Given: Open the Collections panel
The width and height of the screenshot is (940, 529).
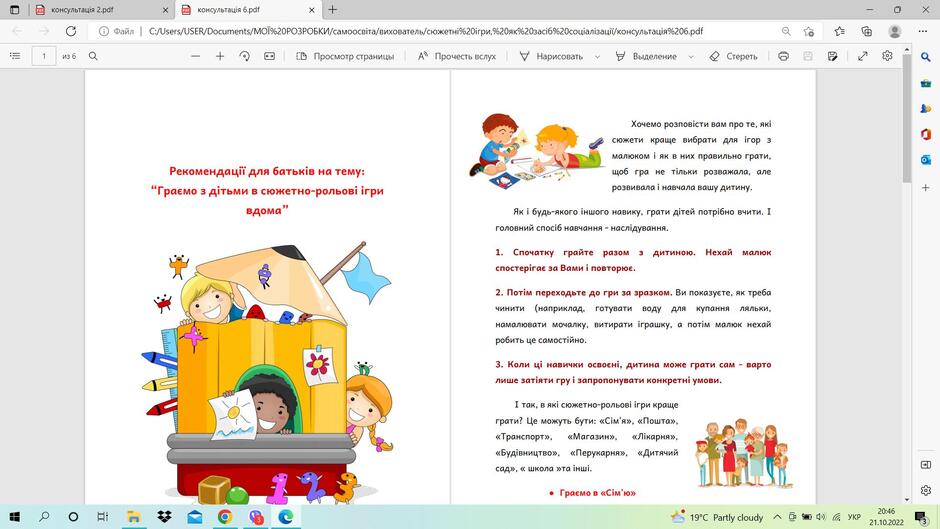Looking at the screenshot, I should coord(866,31).
